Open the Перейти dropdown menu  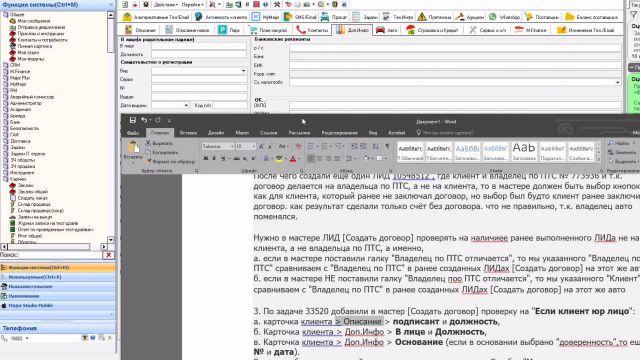pyautogui.click(x=192, y=4)
